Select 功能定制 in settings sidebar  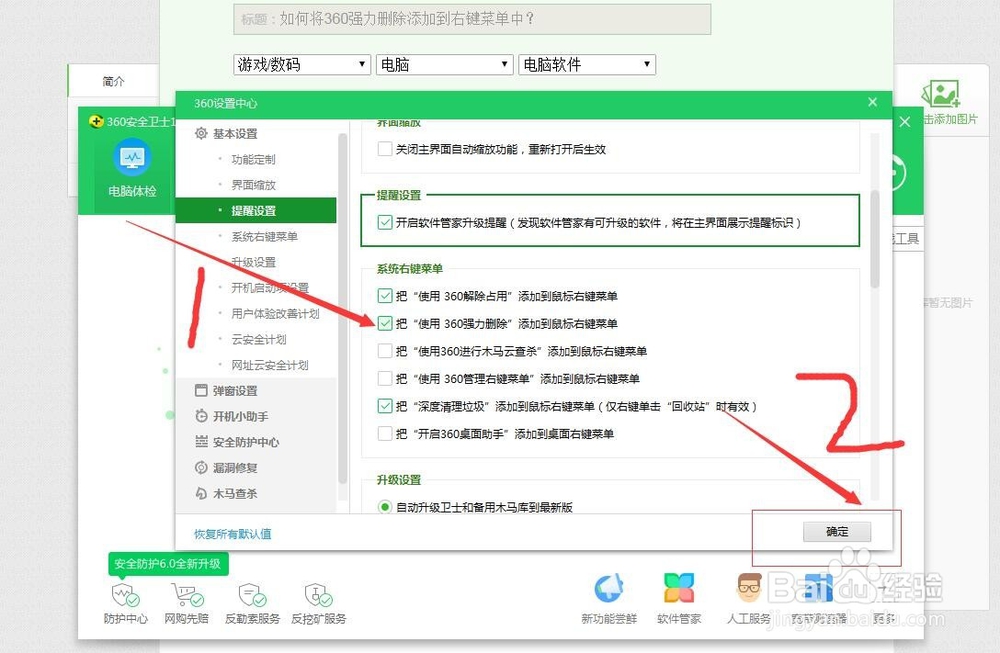(x=253, y=159)
